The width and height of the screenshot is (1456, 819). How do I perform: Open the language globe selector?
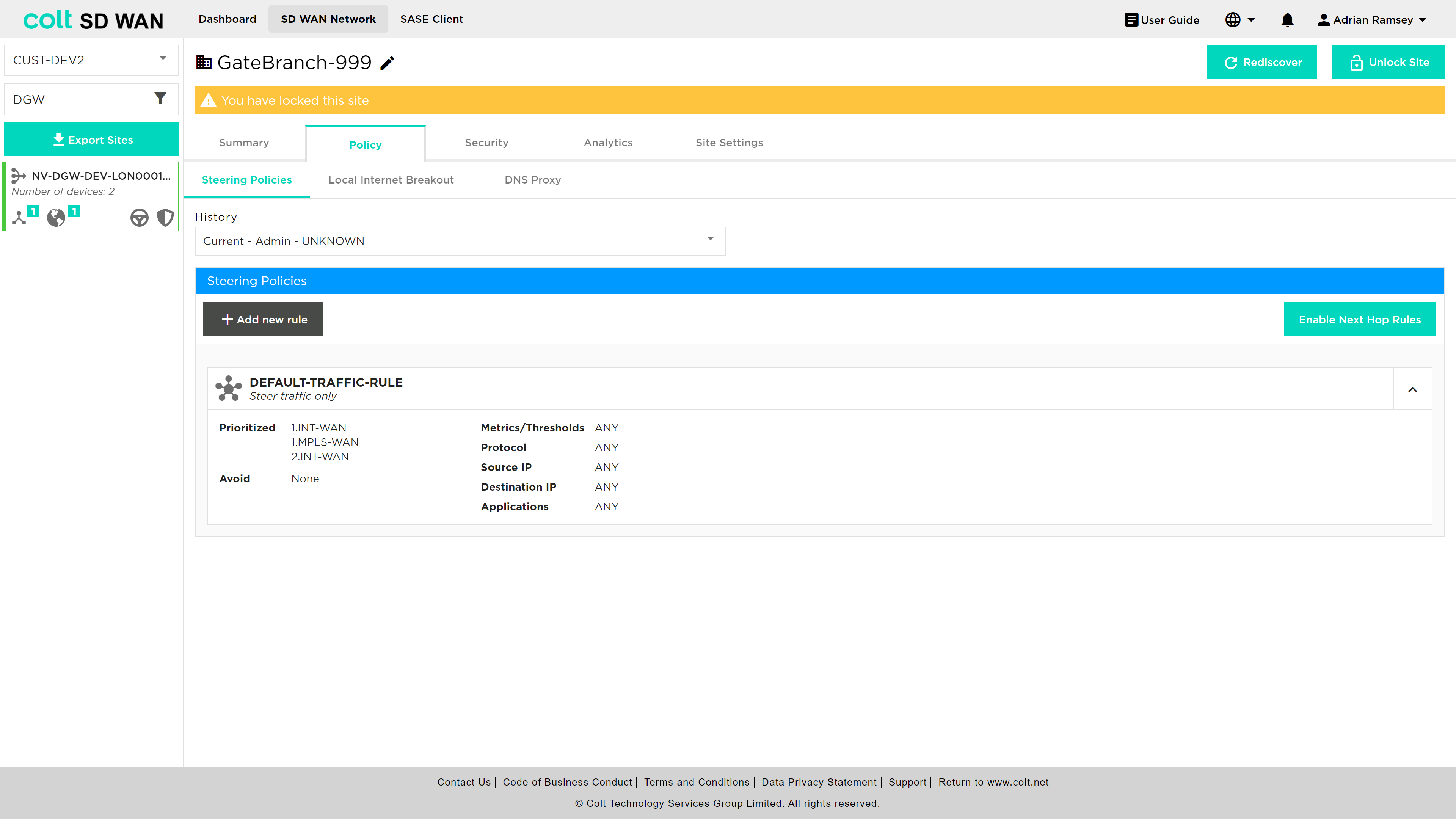[1239, 20]
